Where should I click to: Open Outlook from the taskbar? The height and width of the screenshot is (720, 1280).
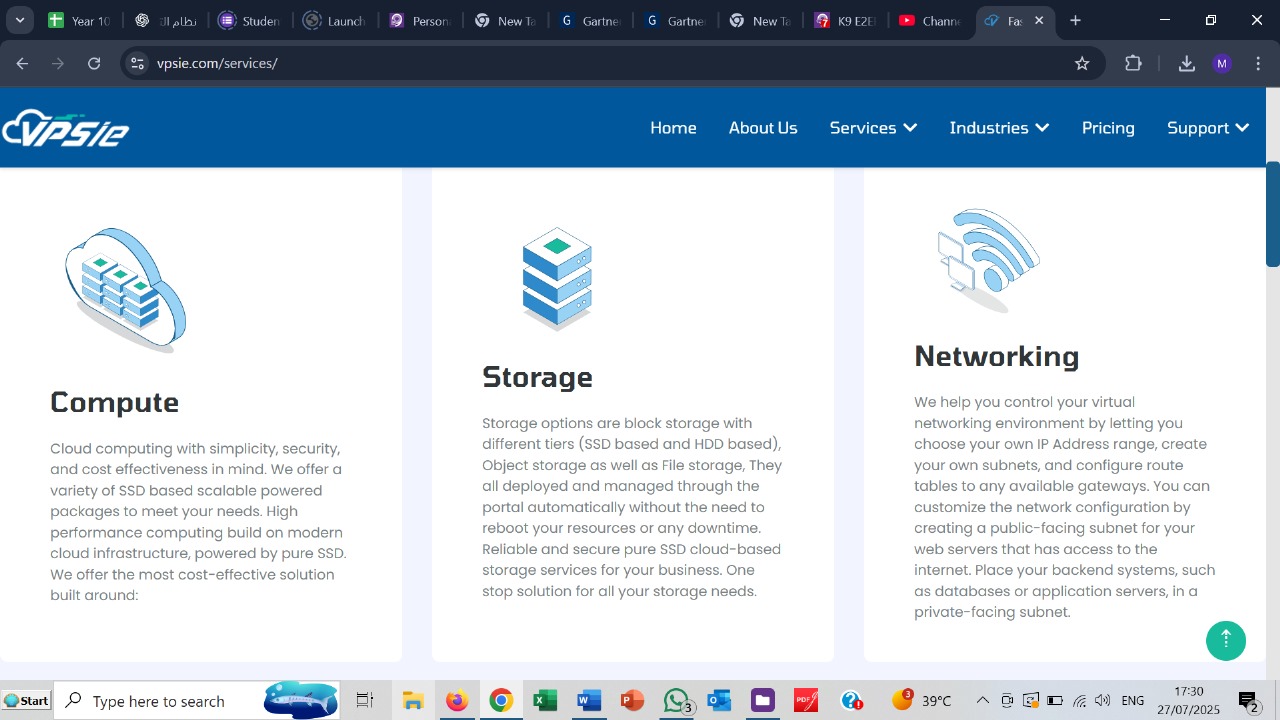(x=719, y=700)
